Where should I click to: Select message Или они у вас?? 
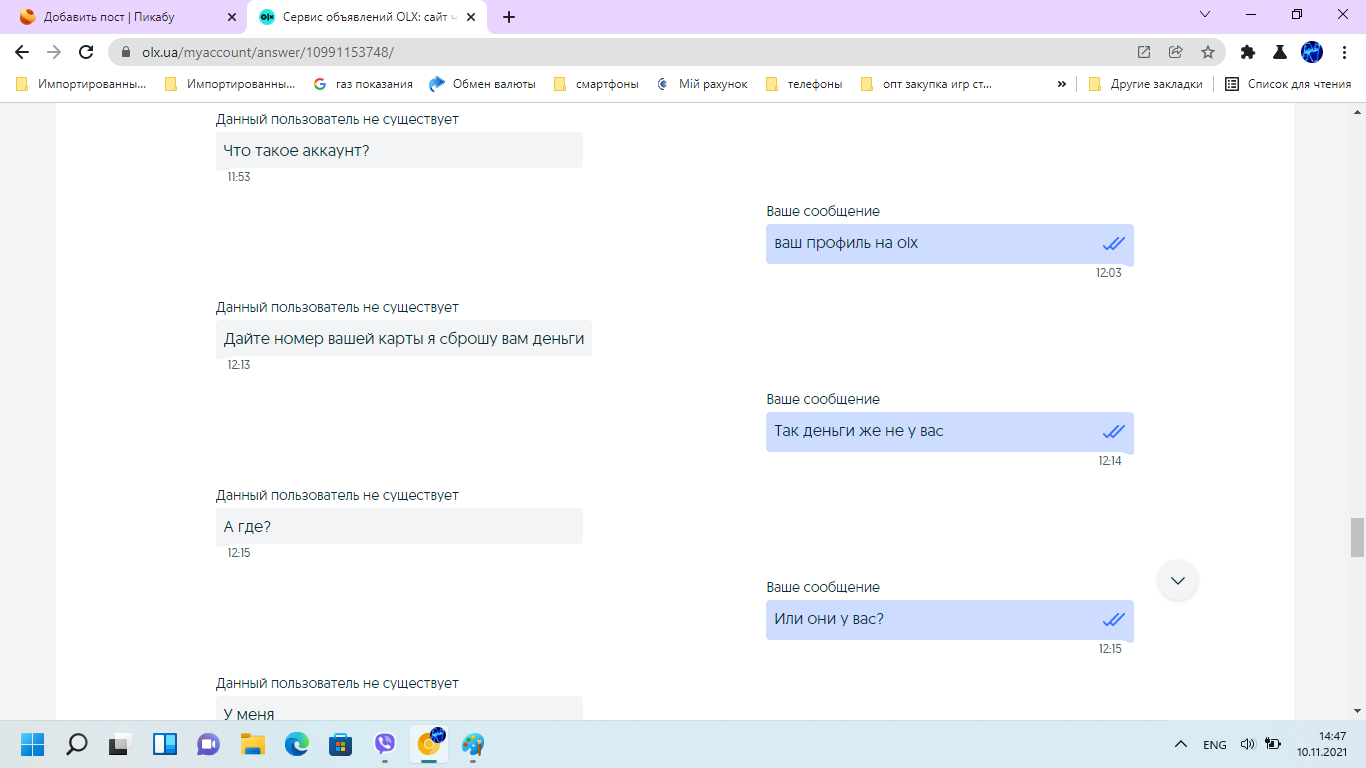tap(950, 620)
